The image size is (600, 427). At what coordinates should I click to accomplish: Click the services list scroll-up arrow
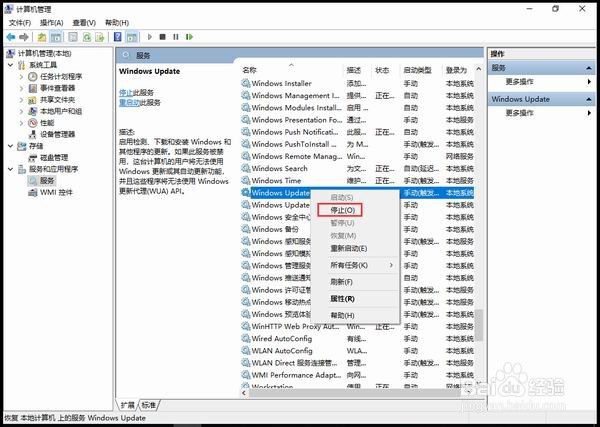[479, 69]
